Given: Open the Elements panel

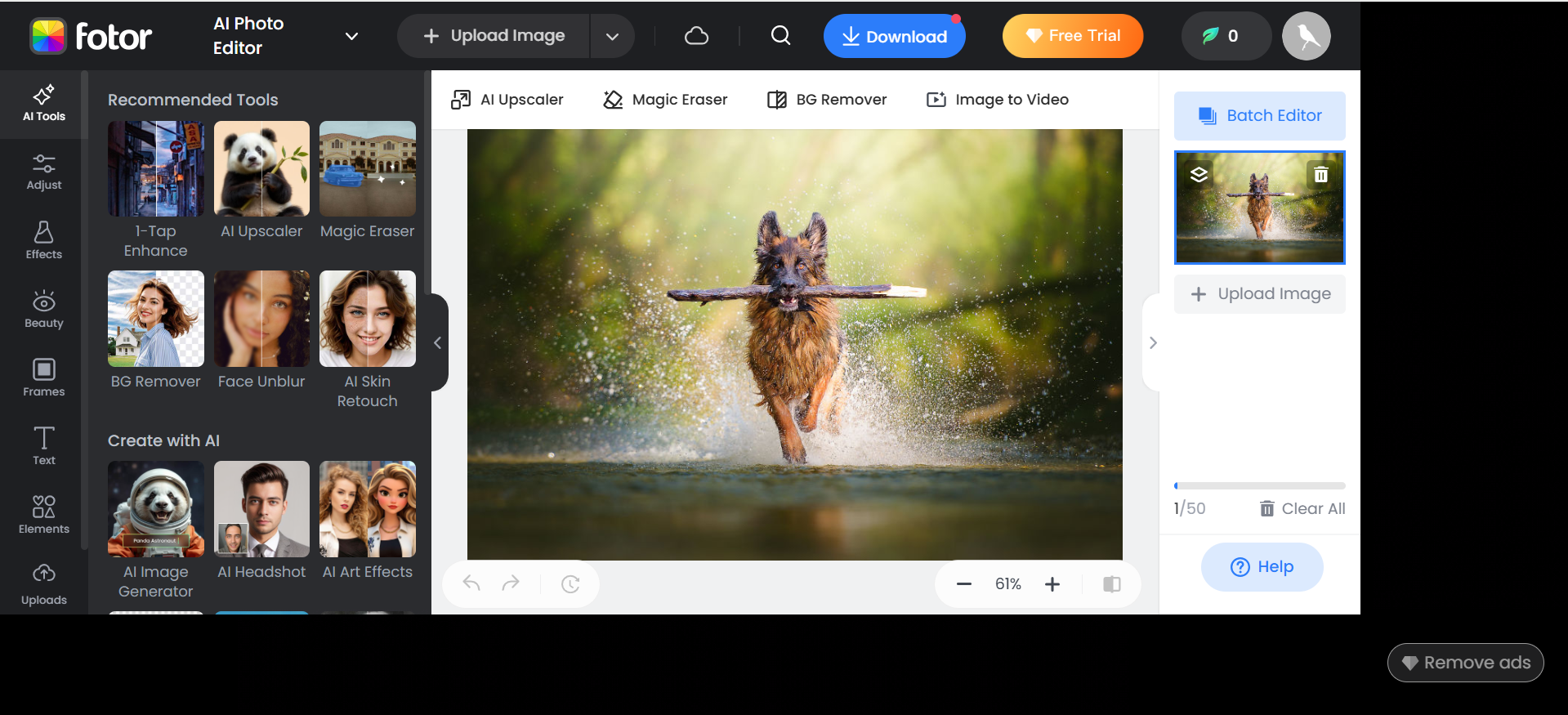Looking at the screenshot, I should pyautogui.click(x=43, y=516).
